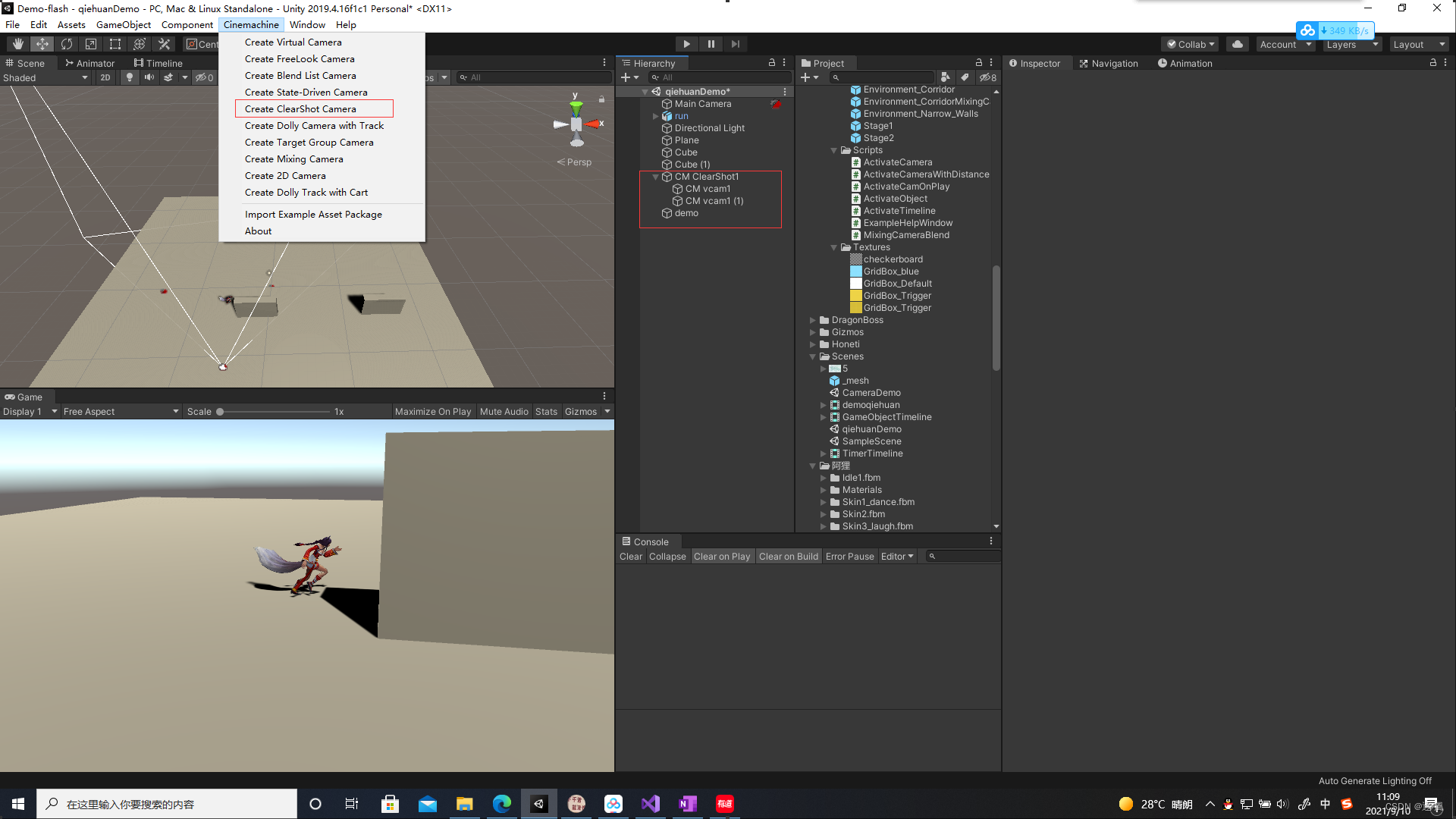Toggle hidden objects visibility in Scene
The image size is (1456, 819).
(x=204, y=77)
